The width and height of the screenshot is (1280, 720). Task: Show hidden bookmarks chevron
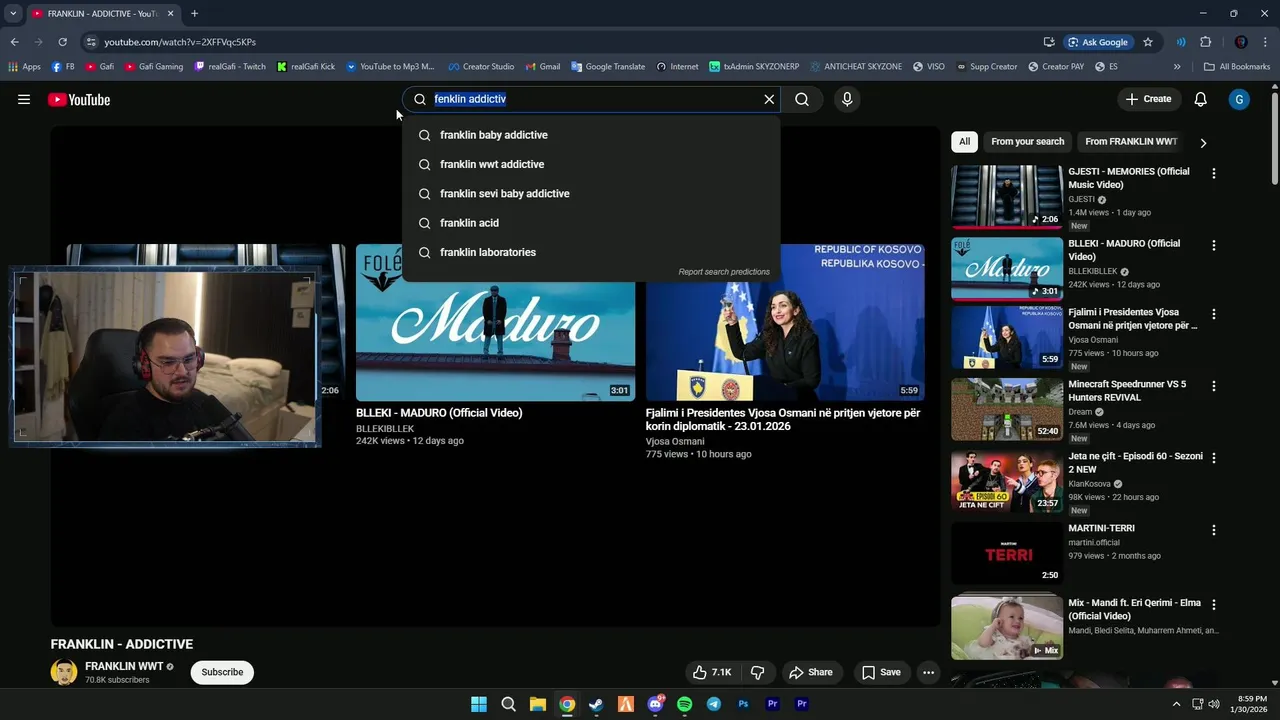1177,67
